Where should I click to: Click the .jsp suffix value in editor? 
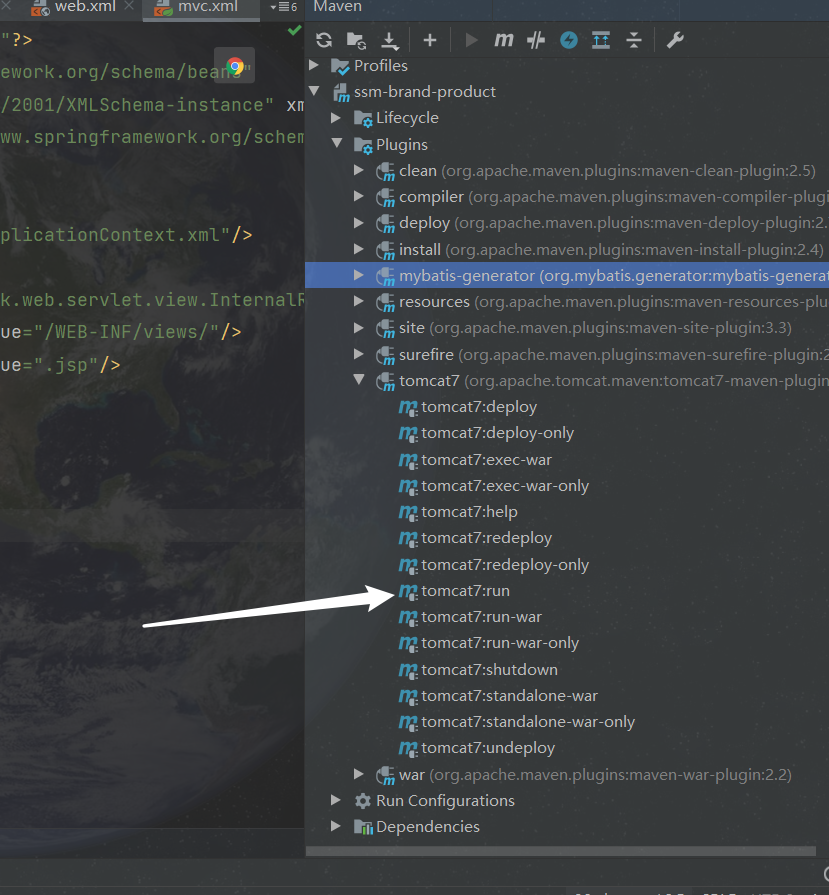coord(66,365)
